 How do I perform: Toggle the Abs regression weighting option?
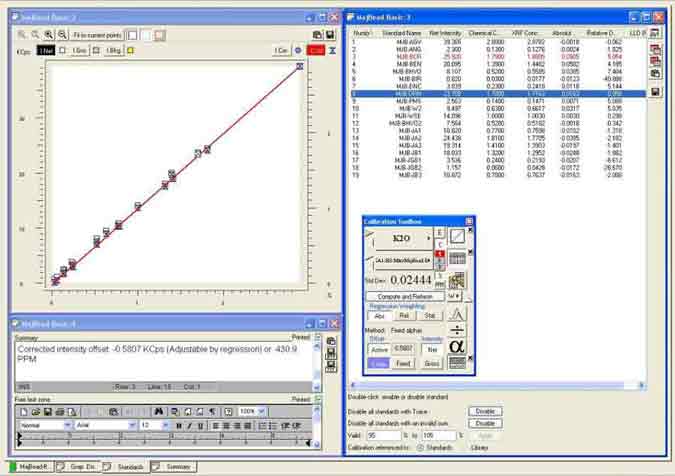coord(379,315)
